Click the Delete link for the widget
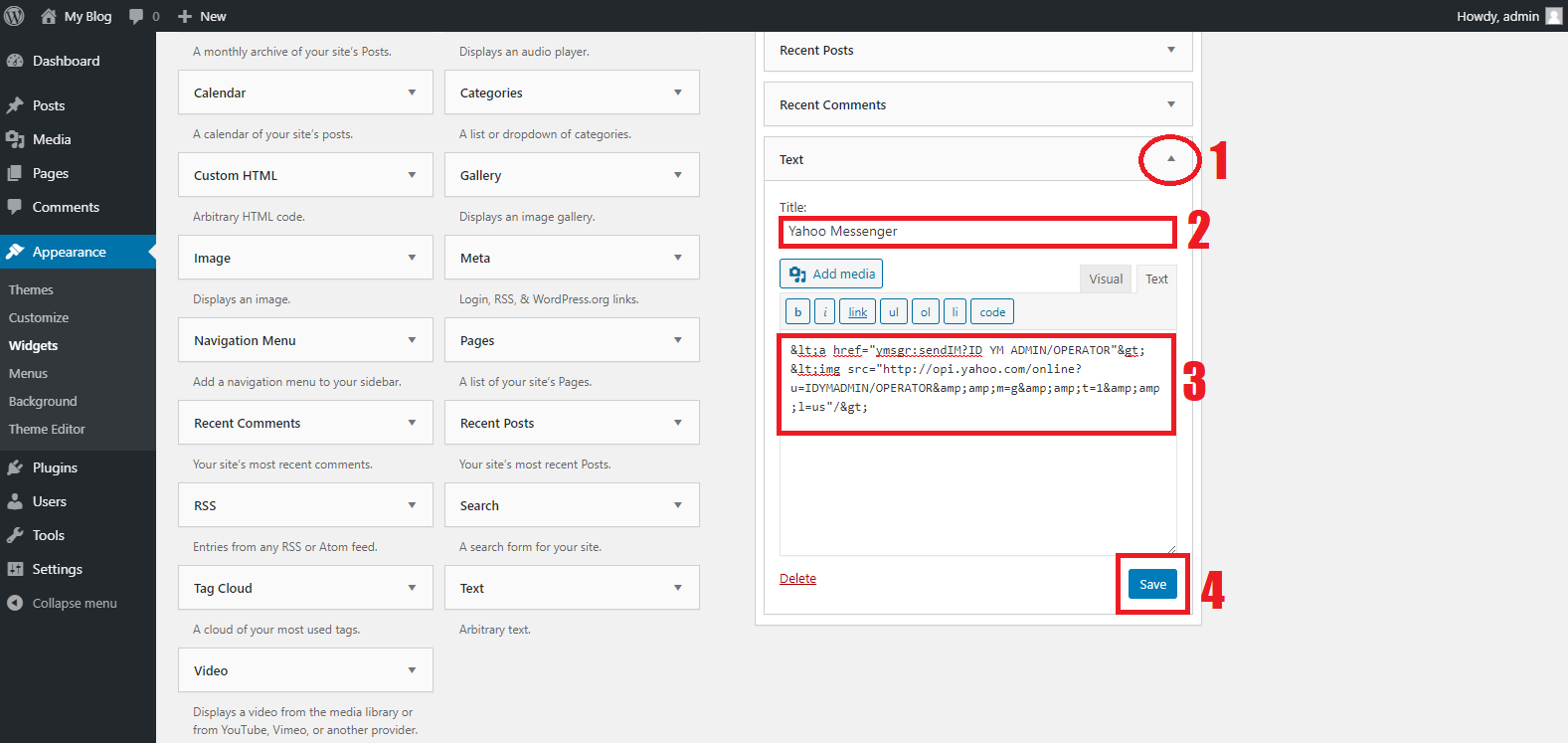 point(797,578)
